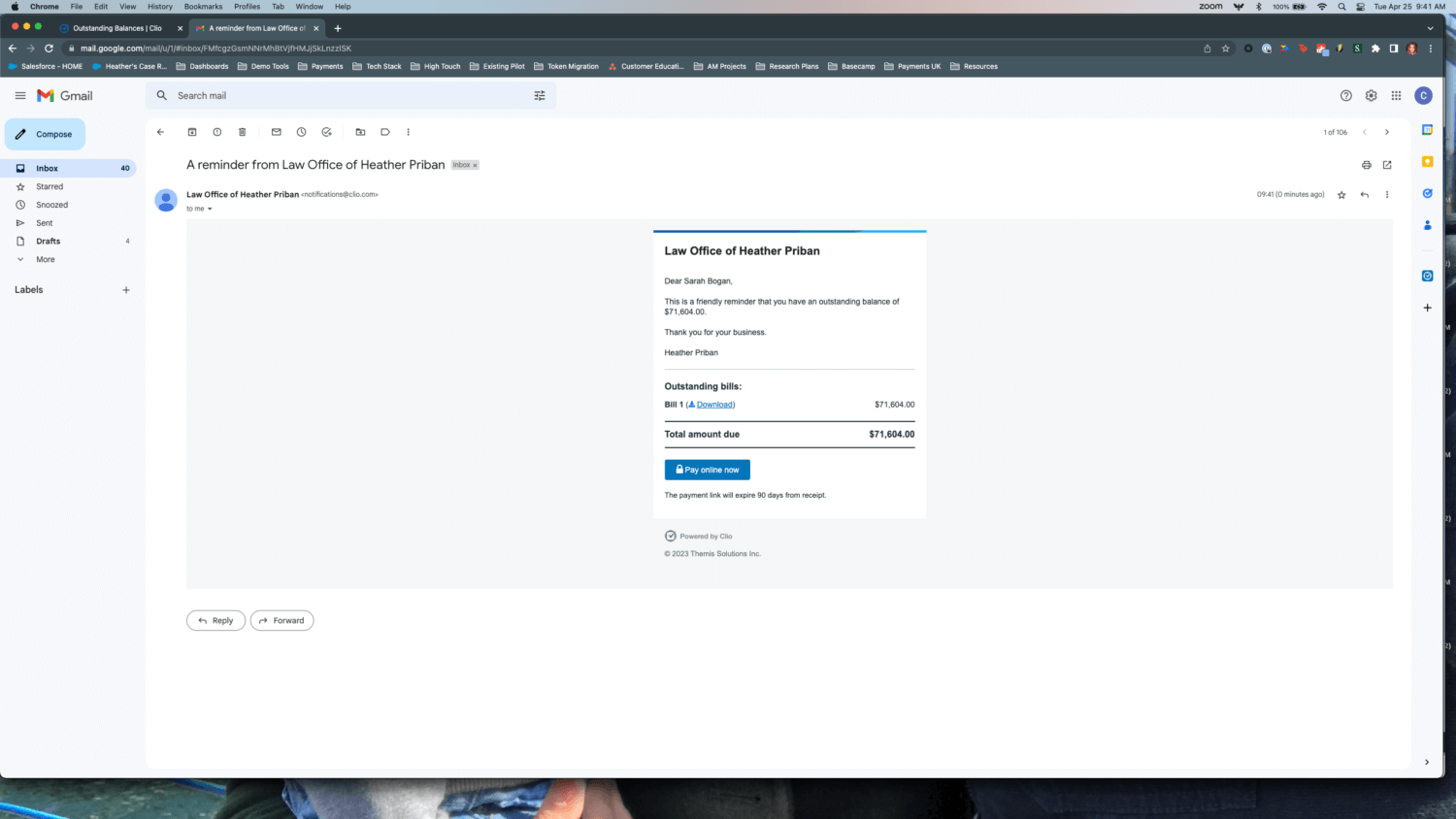
Task: Archive the email from the toolbar
Action: point(192,131)
